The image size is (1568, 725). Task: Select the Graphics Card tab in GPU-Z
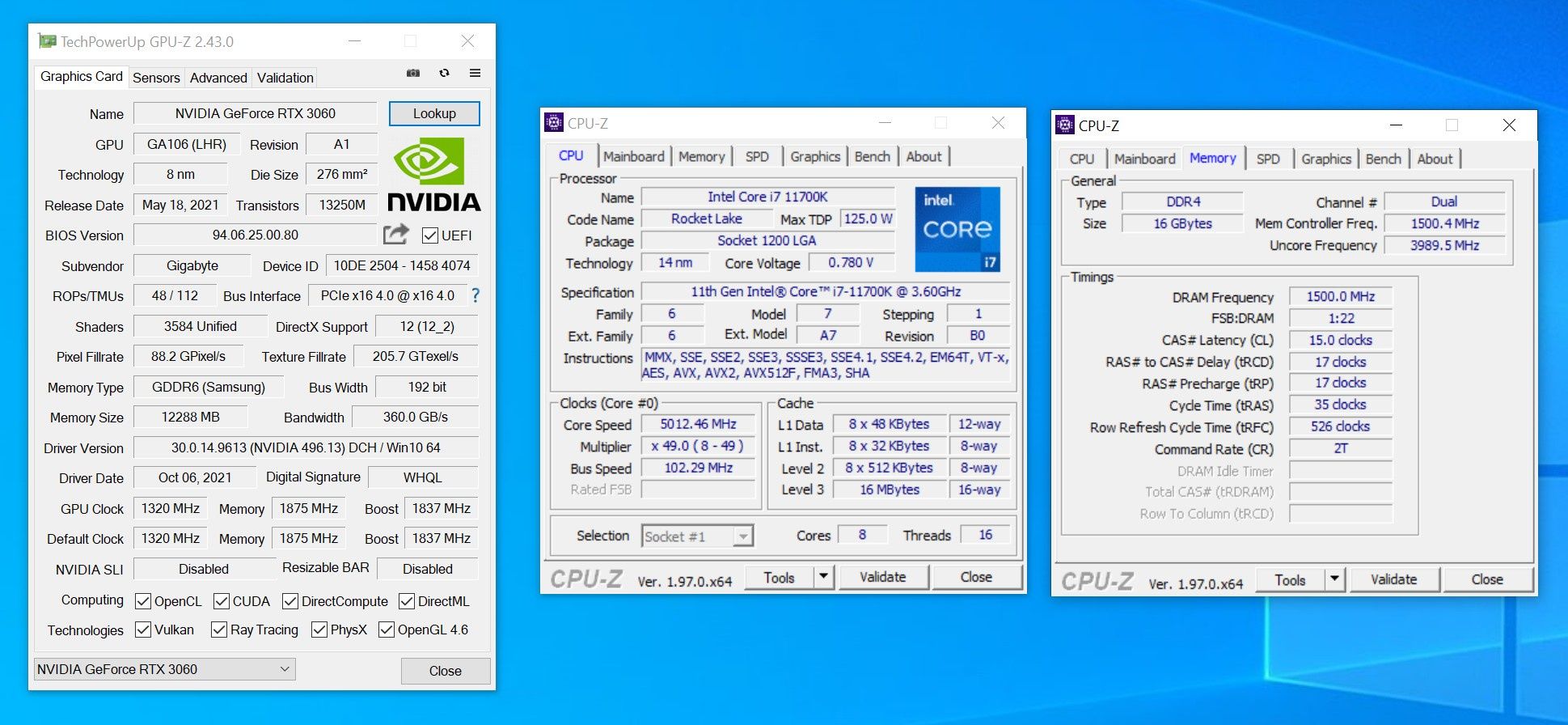82,76
